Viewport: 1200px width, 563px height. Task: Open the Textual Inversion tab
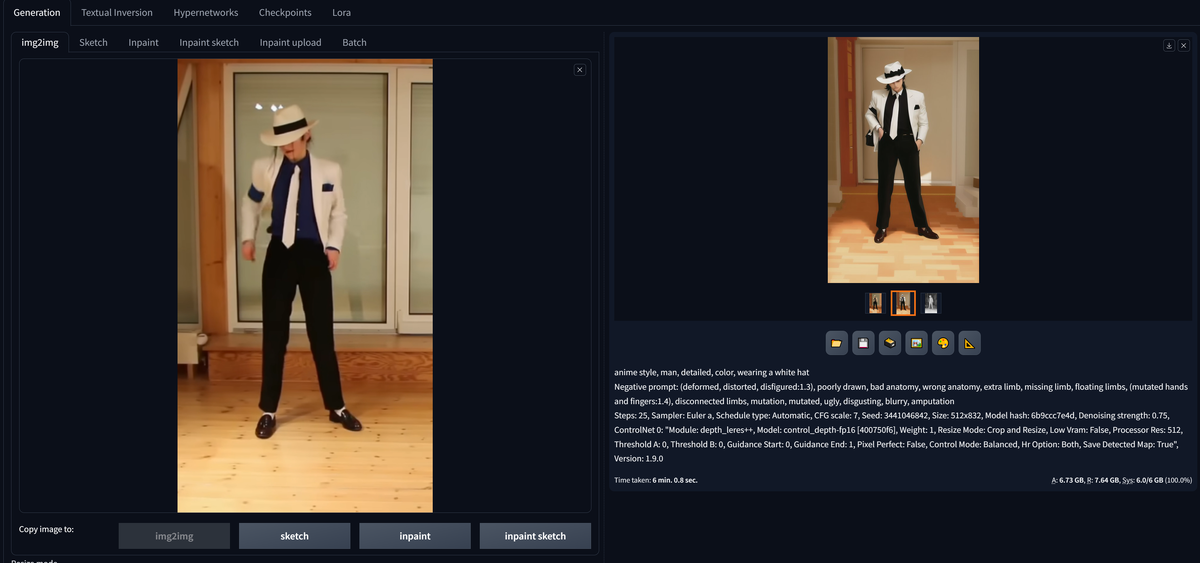click(117, 13)
